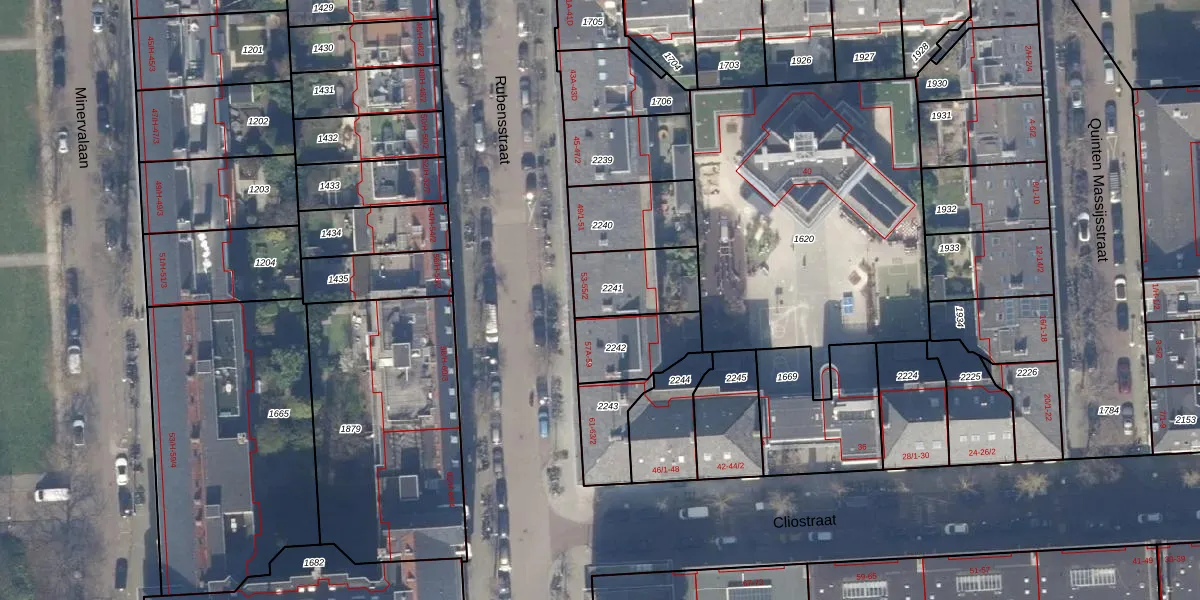
Task: Select parcel 1433 on the map
Action: click(330, 186)
